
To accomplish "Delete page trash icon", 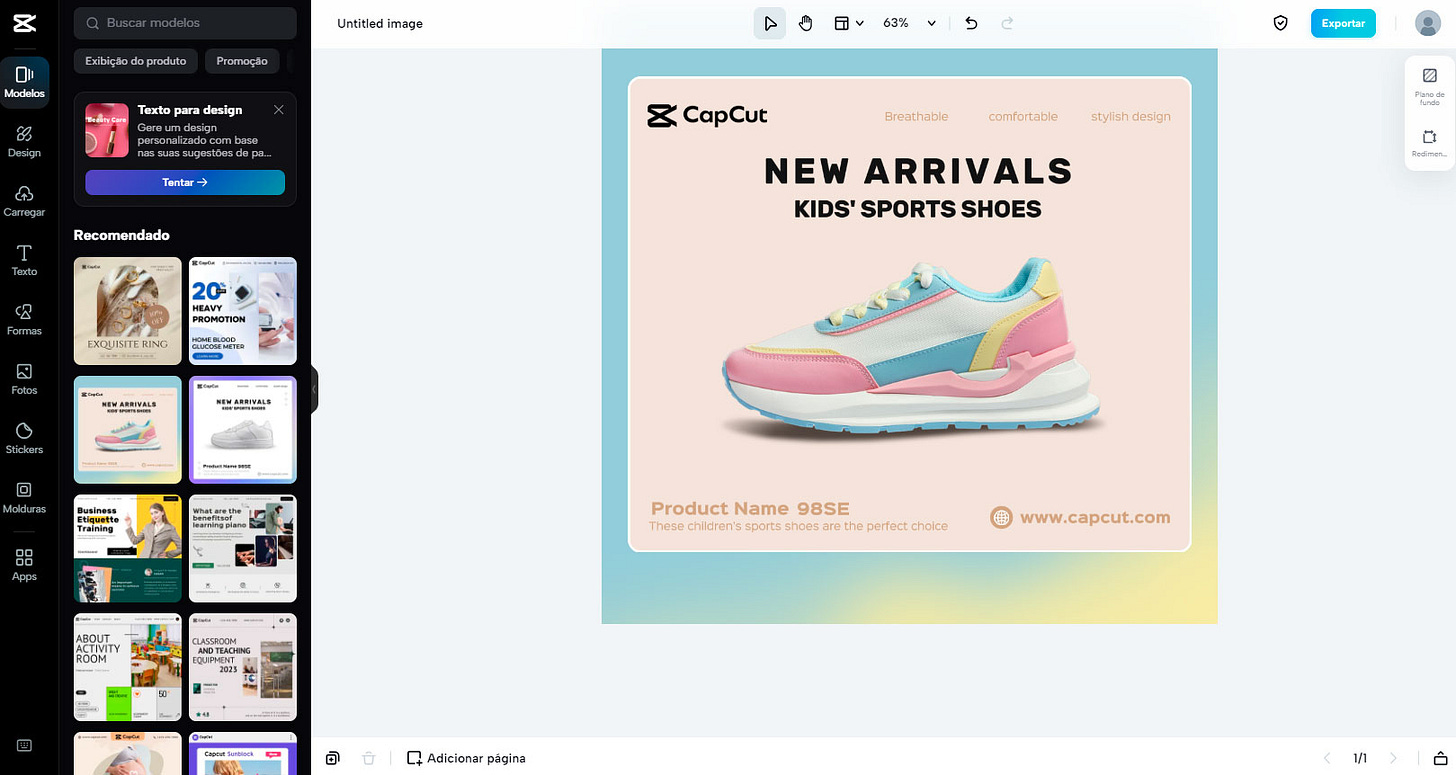I will pyautogui.click(x=368, y=758).
